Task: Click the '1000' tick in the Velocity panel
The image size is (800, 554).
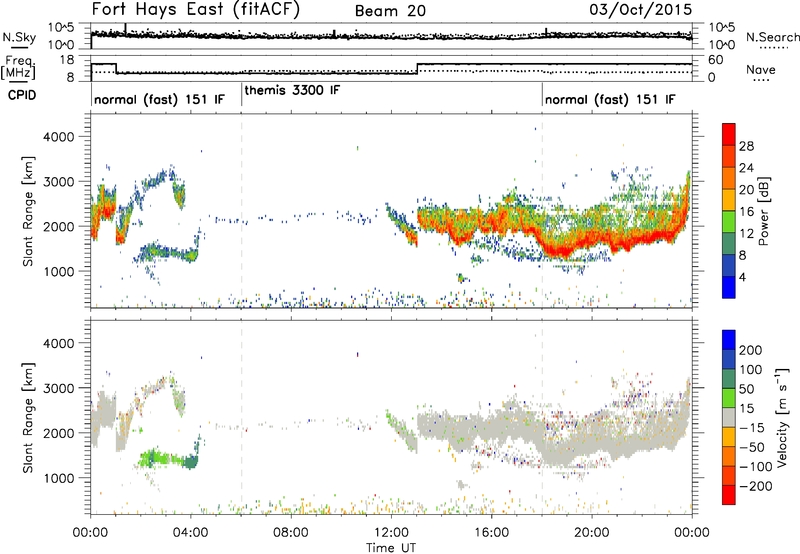Action: [x=59, y=478]
